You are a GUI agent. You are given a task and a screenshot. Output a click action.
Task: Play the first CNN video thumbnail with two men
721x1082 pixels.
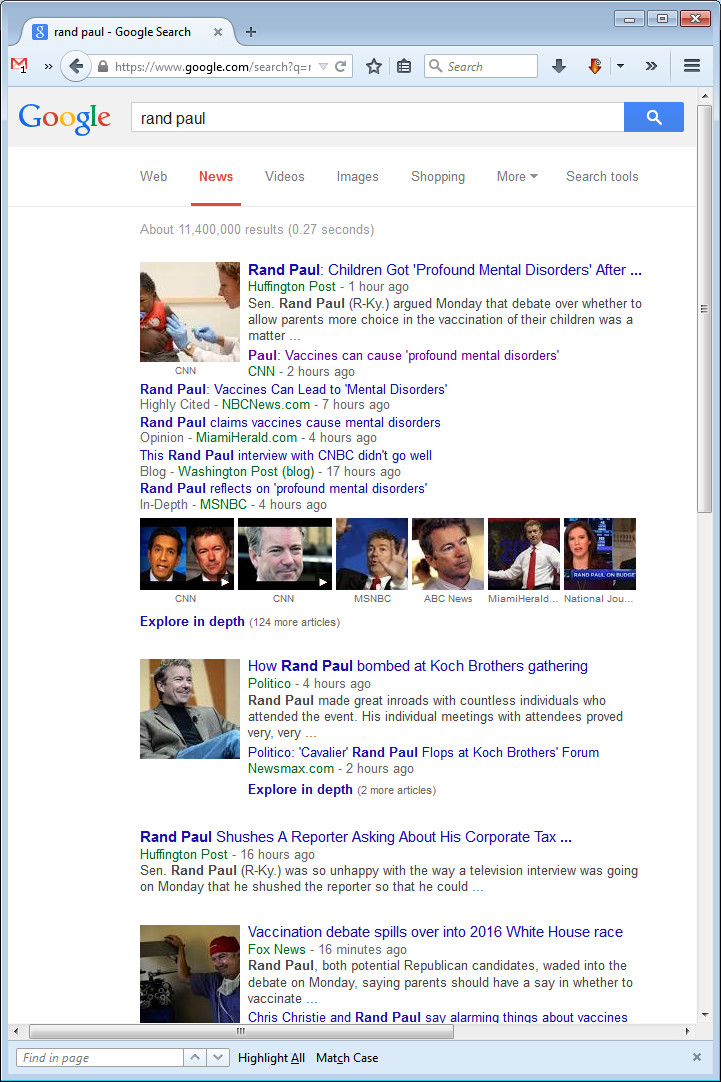point(187,554)
